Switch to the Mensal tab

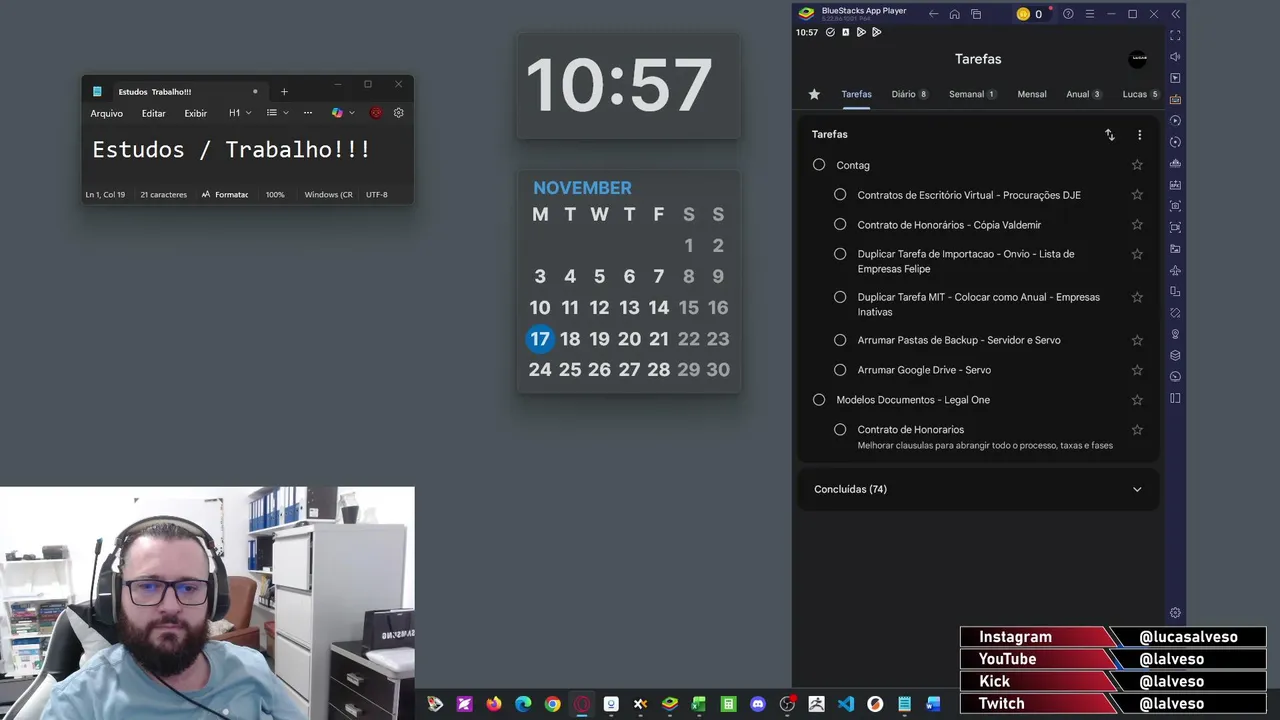click(x=1032, y=94)
